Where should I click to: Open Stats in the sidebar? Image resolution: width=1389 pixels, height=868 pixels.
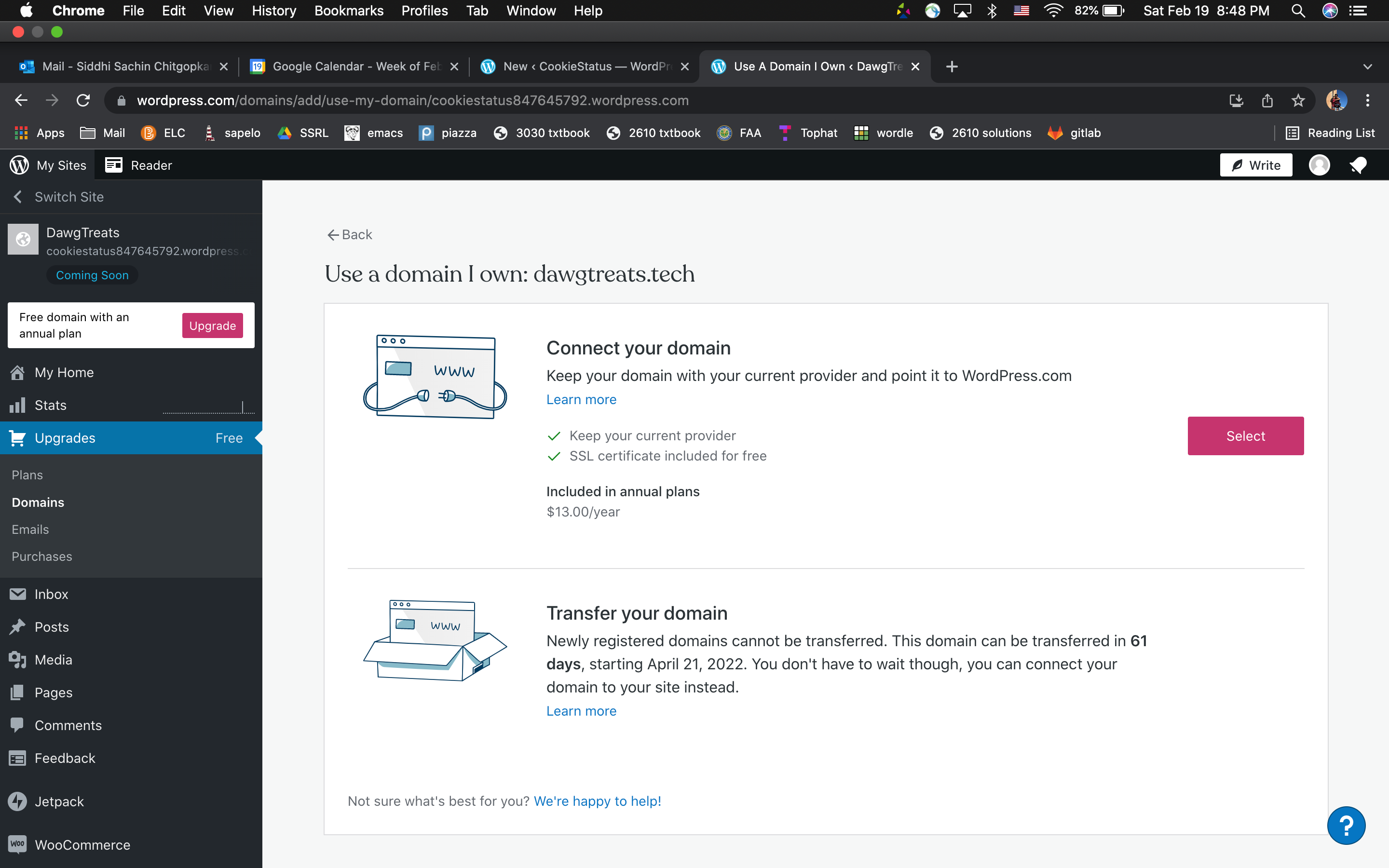tap(51, 405)
